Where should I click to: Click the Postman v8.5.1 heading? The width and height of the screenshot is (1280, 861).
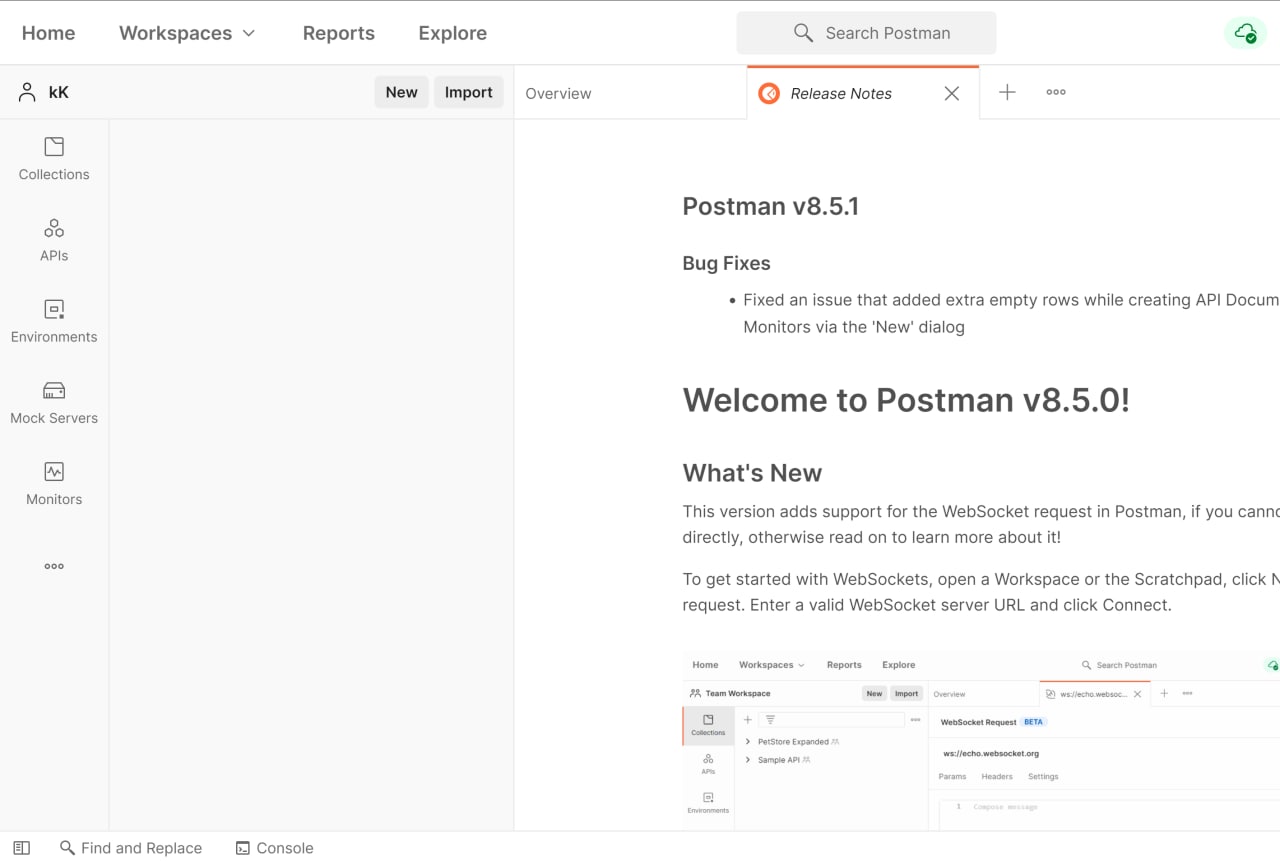(x=771, y=206)
